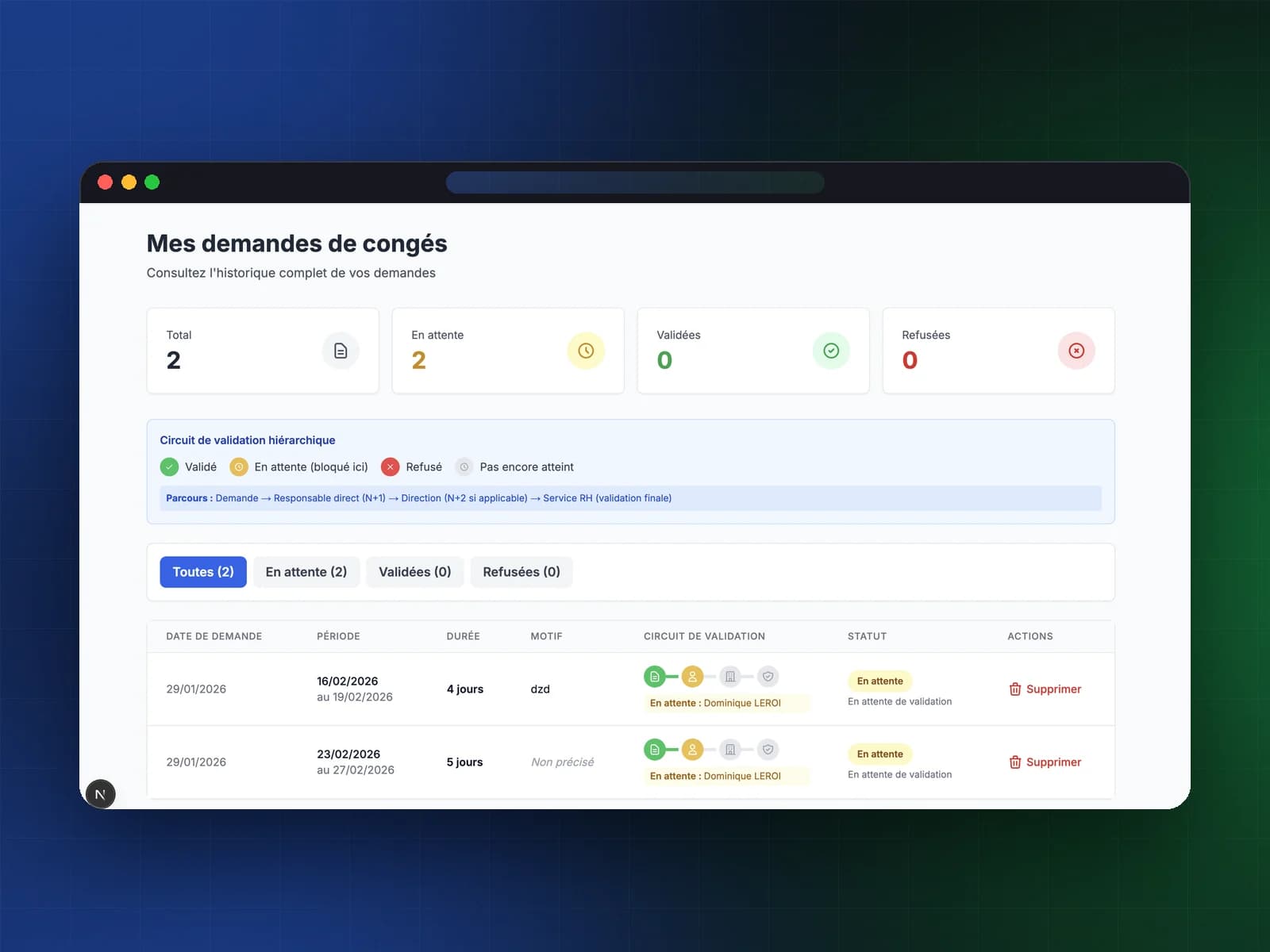Click the browser address bar

[635, 182]
